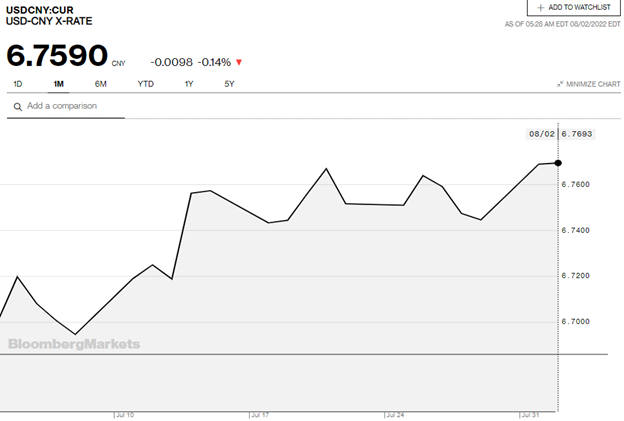624x421 pixels.
Task: Select the active 1M range tab
Action: (x=59, y=84)
